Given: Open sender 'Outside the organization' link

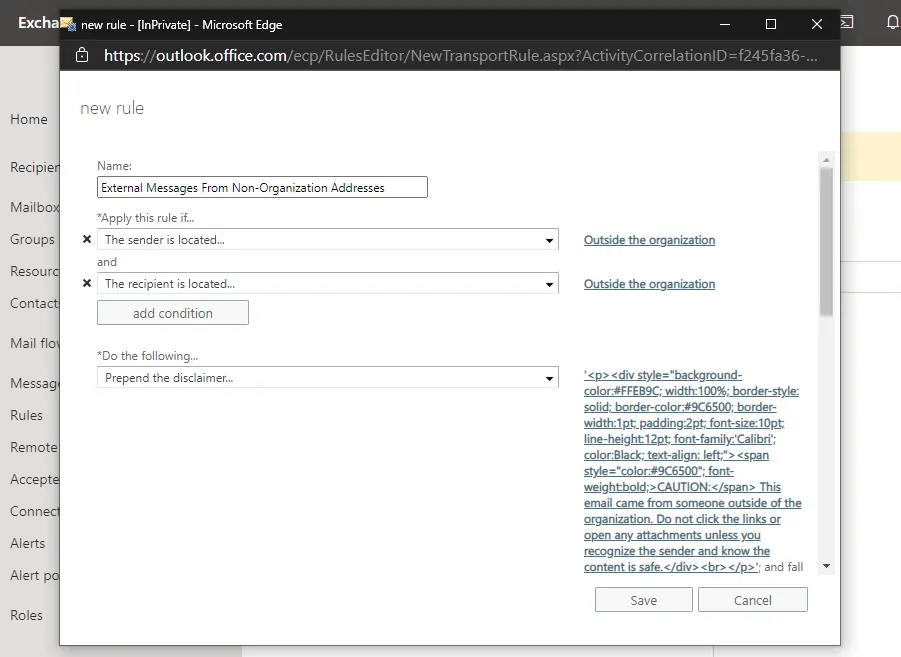Looking at the screenshot, I should [649, 240].
